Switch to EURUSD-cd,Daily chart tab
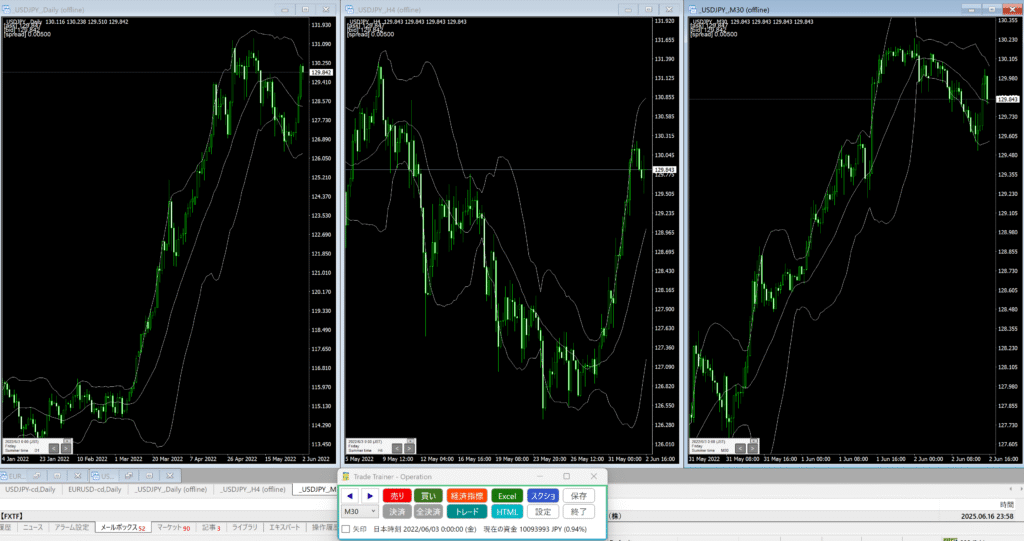The width and height of the screenshot is (1024, 541). click(95, 489)
